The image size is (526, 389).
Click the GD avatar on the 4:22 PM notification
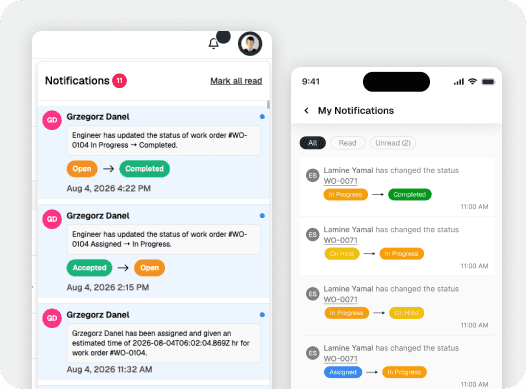52,120
